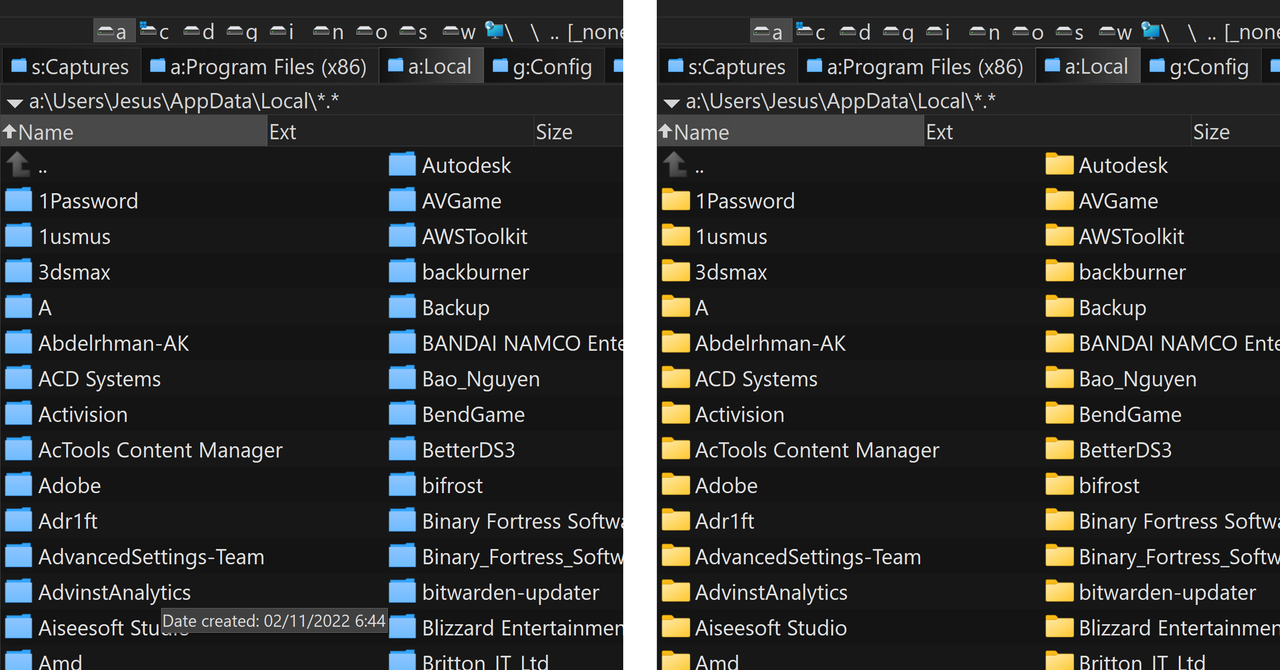
Task: Switch to a:Program Files (x86) tab in the left window
Action: 260,67
